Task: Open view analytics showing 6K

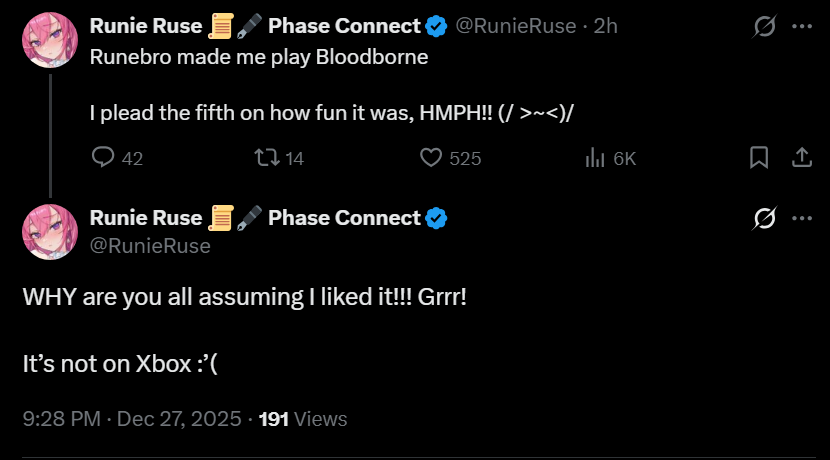Action: pyautogui.click(x=595, y=158)
